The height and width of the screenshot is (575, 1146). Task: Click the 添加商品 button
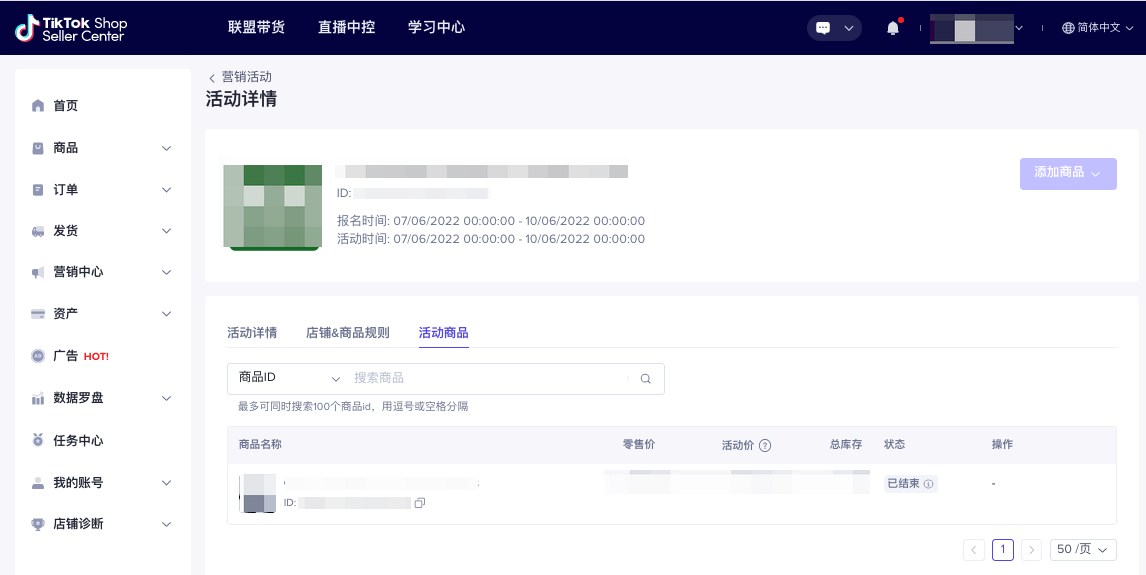click(x=1068, y=173)
